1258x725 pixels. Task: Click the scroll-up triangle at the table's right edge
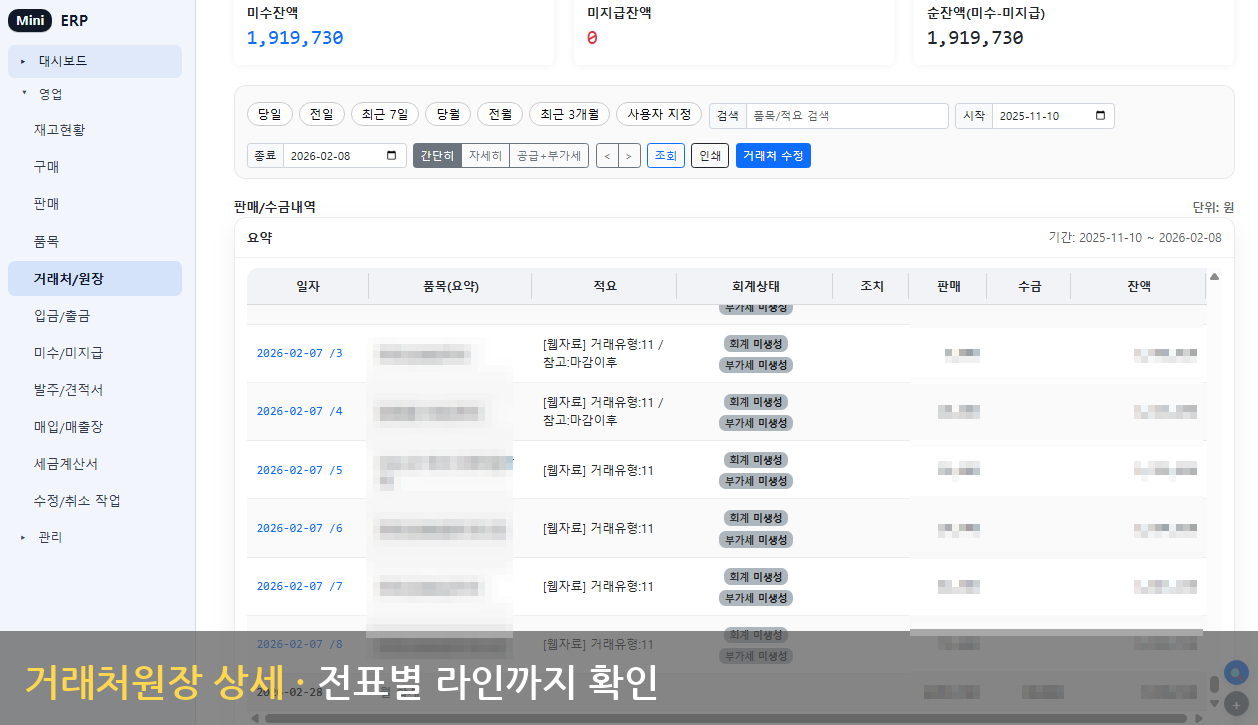[x=1214, y=277]
